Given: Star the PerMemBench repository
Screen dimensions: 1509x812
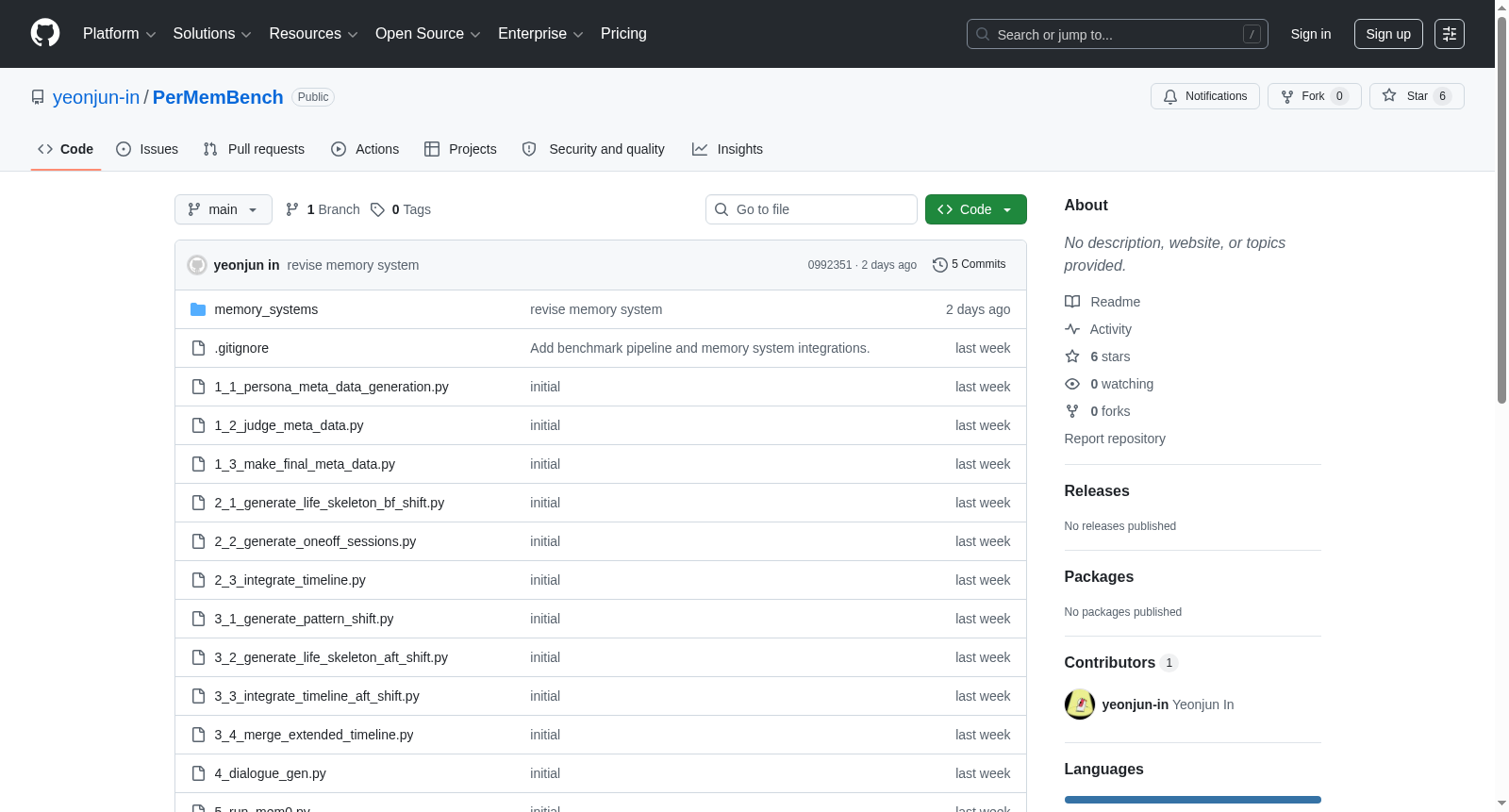Looking at the screenshot, I should 1417,96.
